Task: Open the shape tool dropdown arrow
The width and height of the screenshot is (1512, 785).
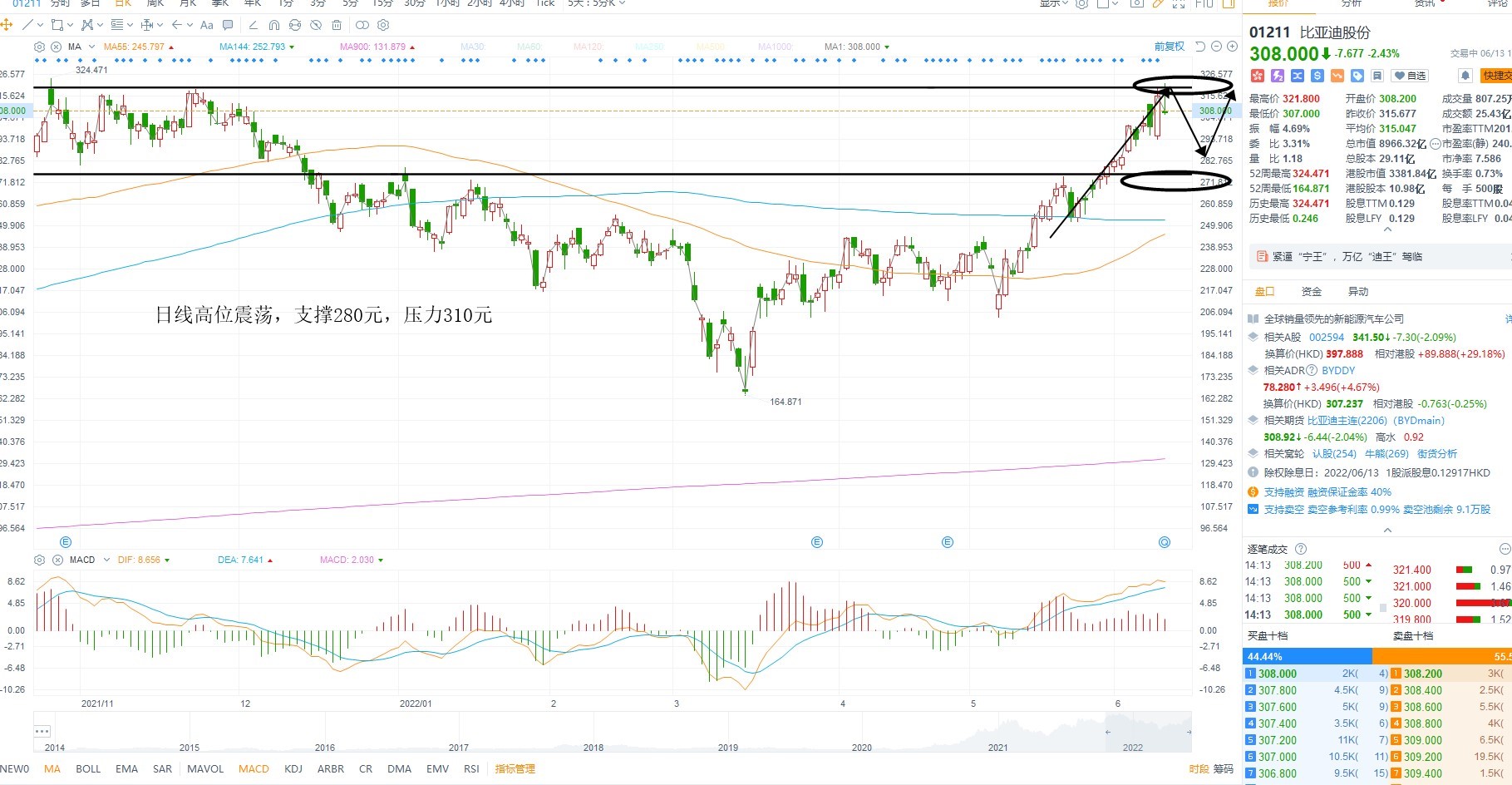Action: click(x=71, y=25)
